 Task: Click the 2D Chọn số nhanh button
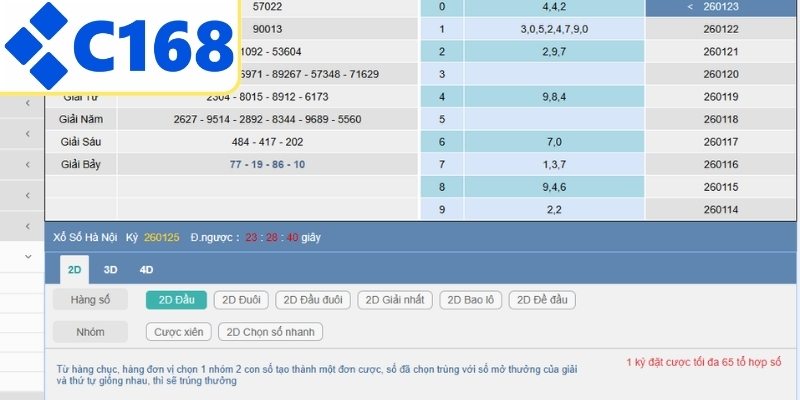271,332
